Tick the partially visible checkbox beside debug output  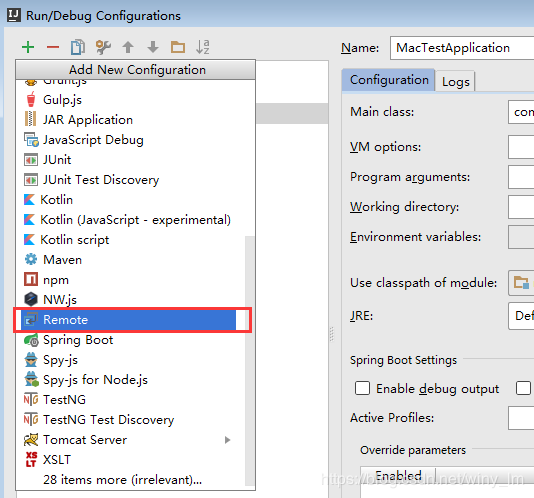point(523,388)
